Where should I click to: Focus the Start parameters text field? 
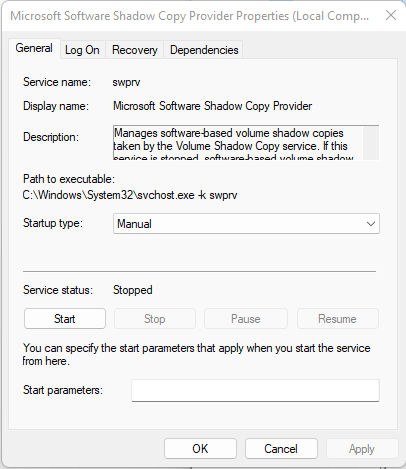point(255,390)
